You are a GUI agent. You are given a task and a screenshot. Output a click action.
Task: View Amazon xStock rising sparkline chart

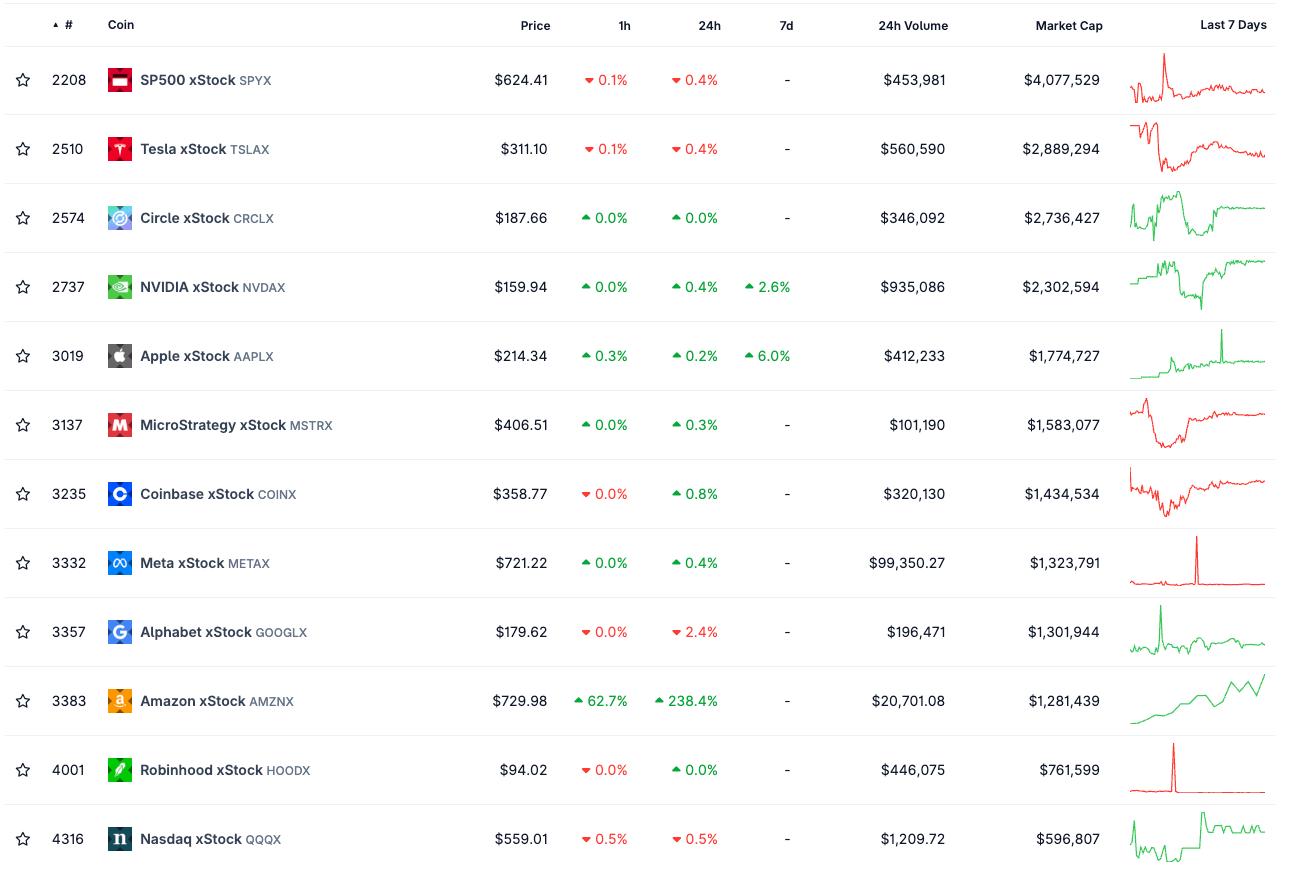click(x=1197, y=699)
